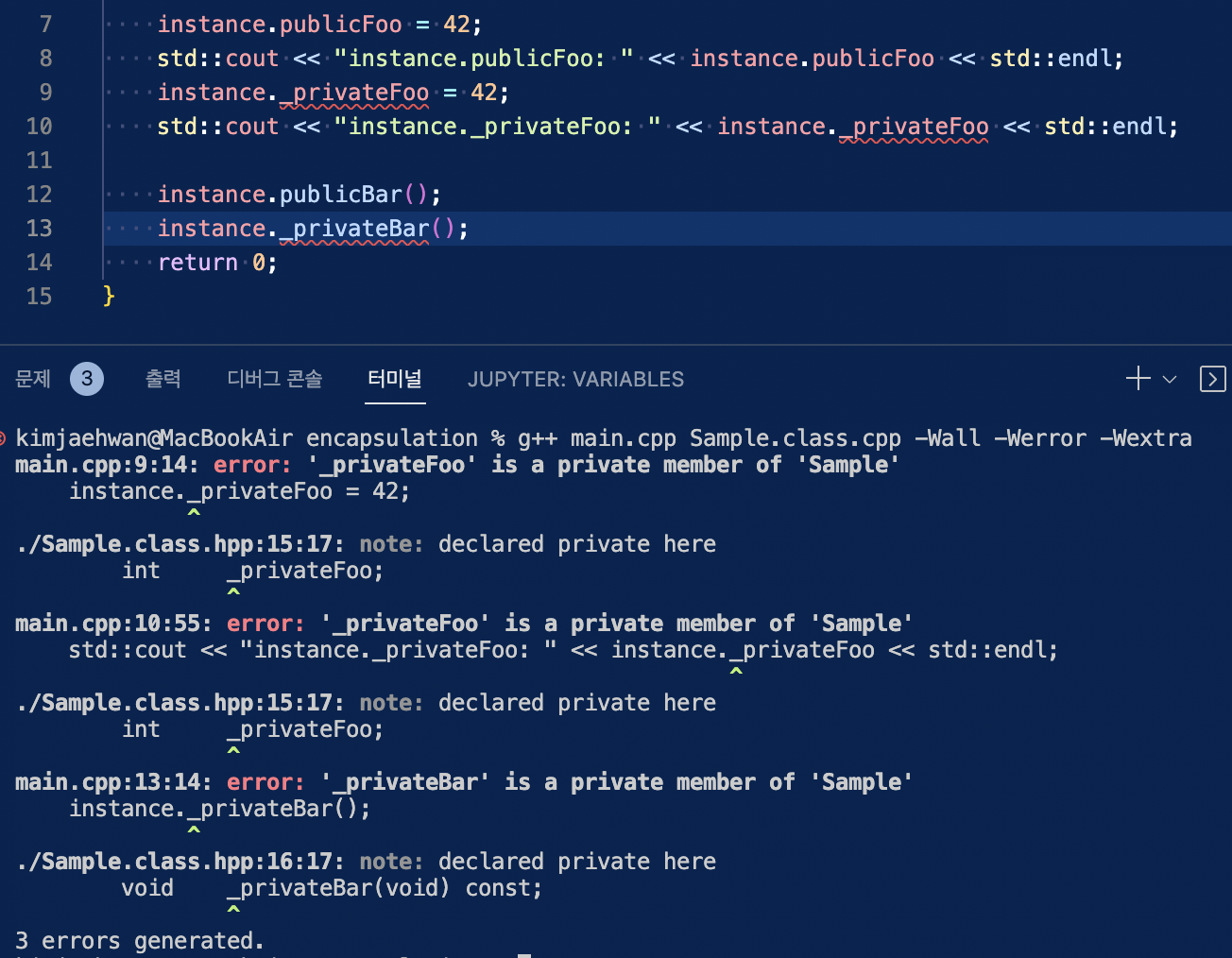This screenshot has height=958, width=1232.
Task: Click underlined '_privateFoo' on line 10
Action: (914, 126)
